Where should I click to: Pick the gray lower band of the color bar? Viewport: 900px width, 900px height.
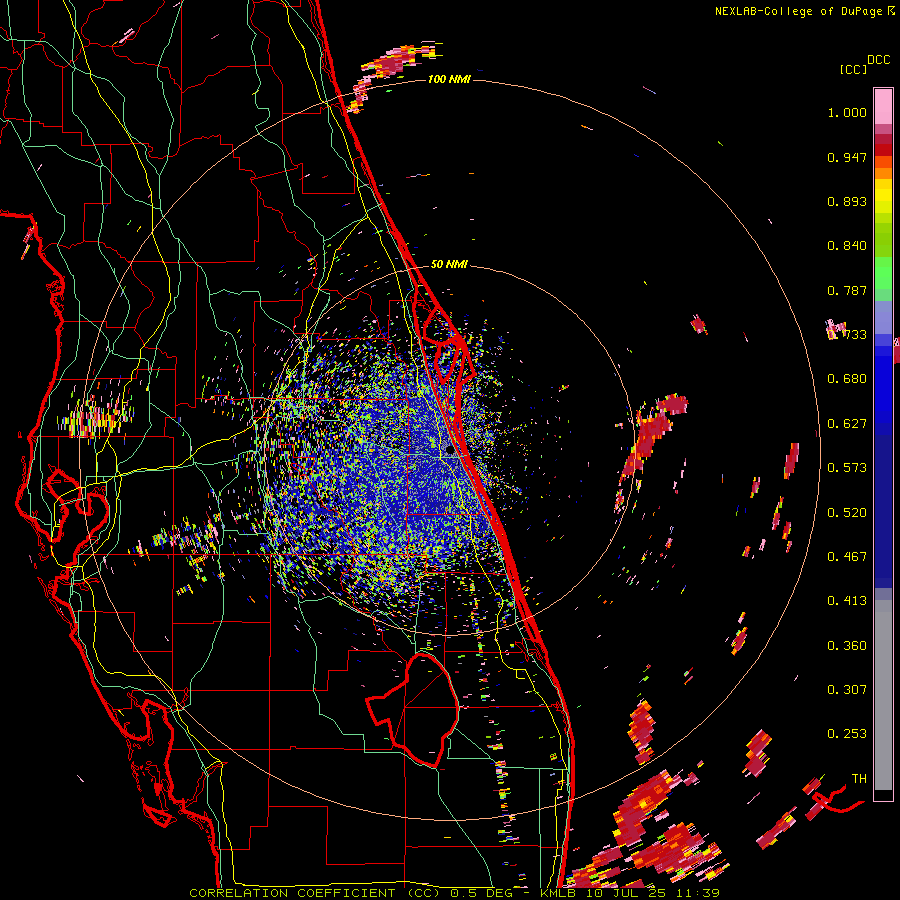[x=883, y=695]
